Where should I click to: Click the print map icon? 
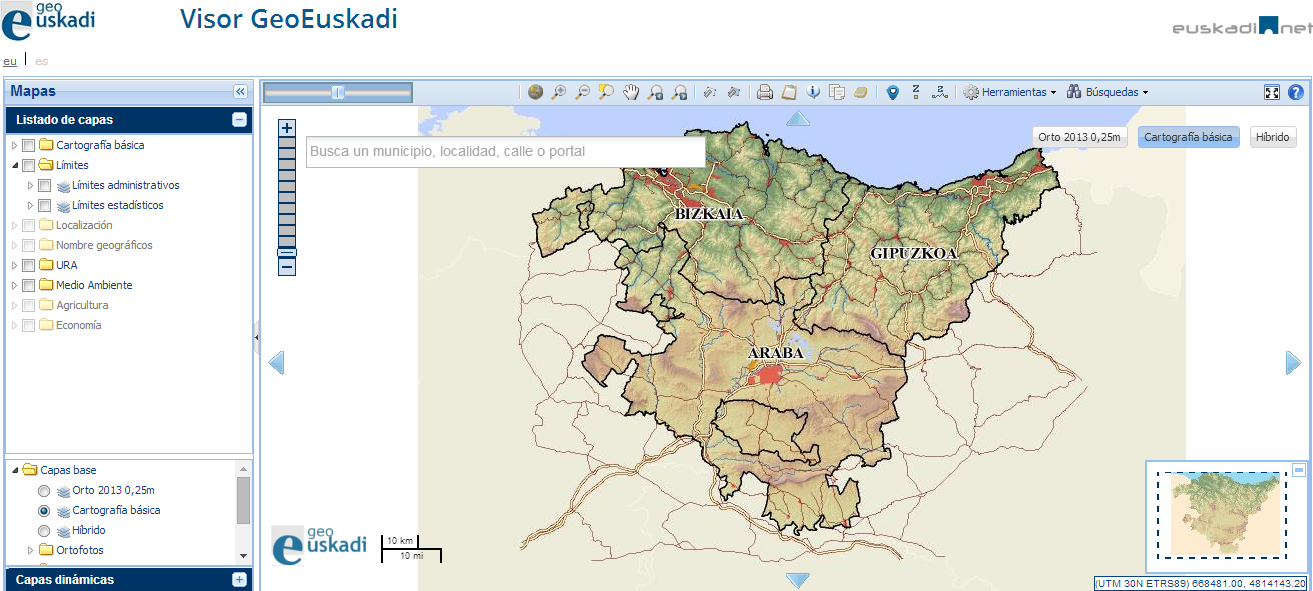(765, 92)
